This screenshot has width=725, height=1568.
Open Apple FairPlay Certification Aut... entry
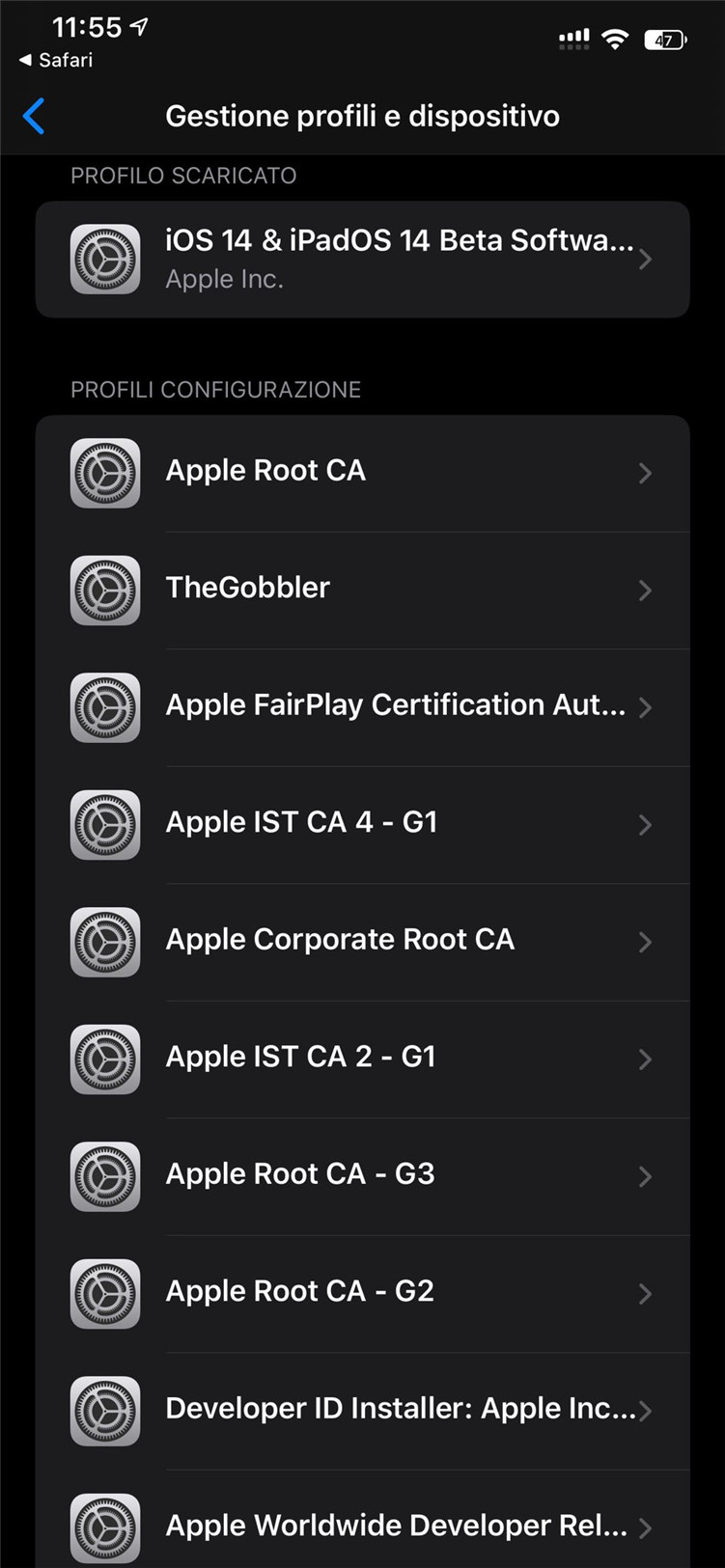coord(362,707)
